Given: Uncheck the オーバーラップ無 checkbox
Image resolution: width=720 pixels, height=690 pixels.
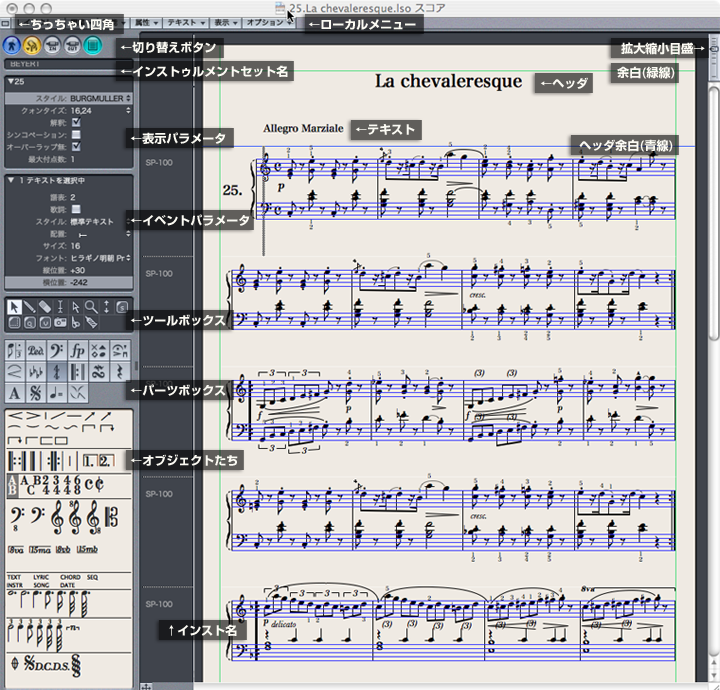Looking at the screenshot, I should [76, 146].
